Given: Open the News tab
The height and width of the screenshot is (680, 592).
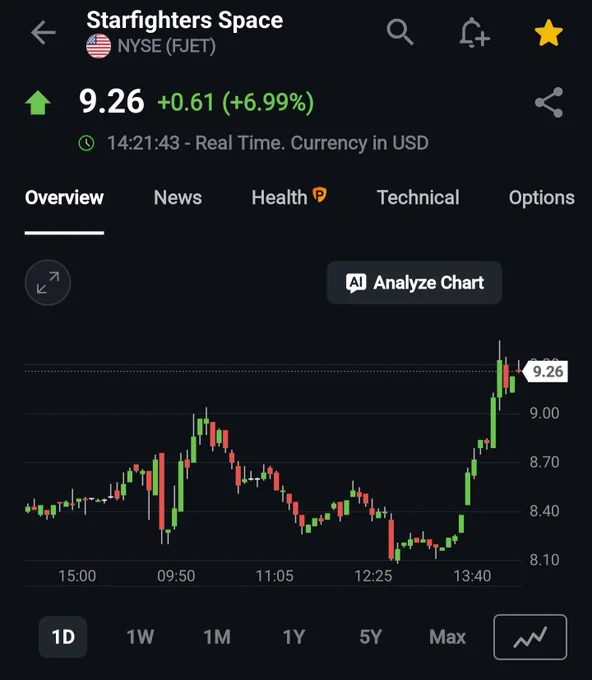Looking at the screenshot, I should [178, 198].
